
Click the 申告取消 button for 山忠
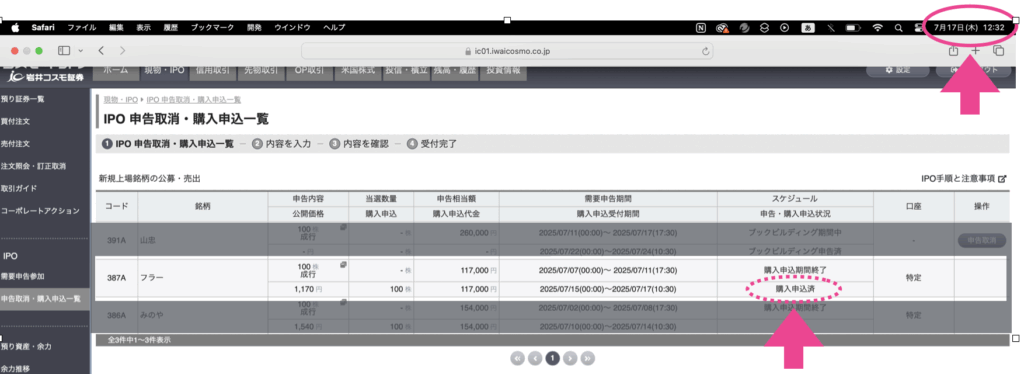pyautogui.click(x=982, y=241)
